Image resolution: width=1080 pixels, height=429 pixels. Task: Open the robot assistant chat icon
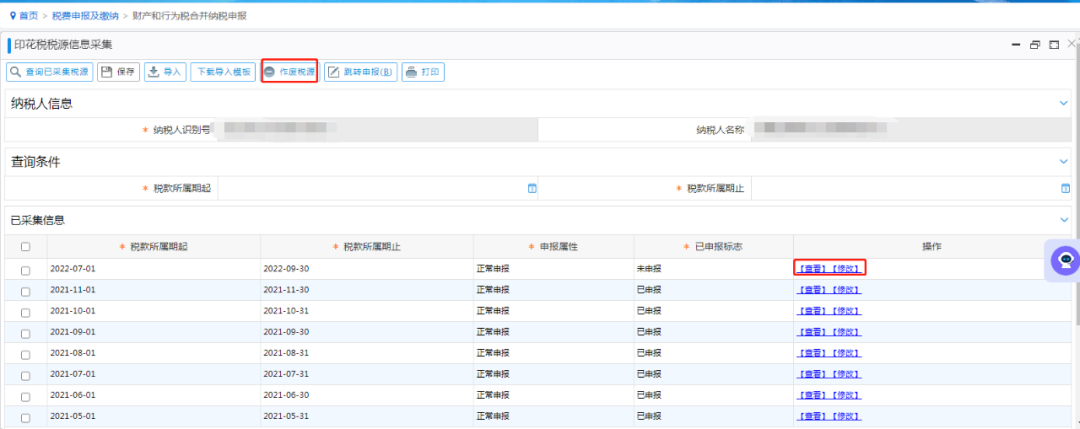1064,258
